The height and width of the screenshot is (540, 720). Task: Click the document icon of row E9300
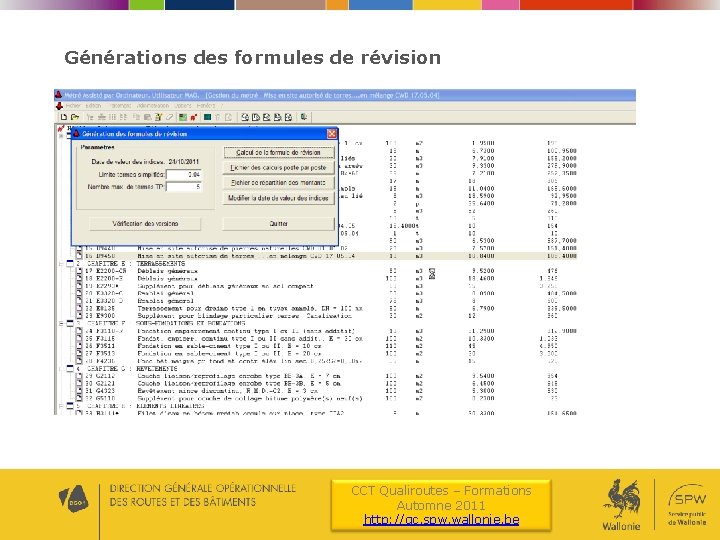coord(79,316)
